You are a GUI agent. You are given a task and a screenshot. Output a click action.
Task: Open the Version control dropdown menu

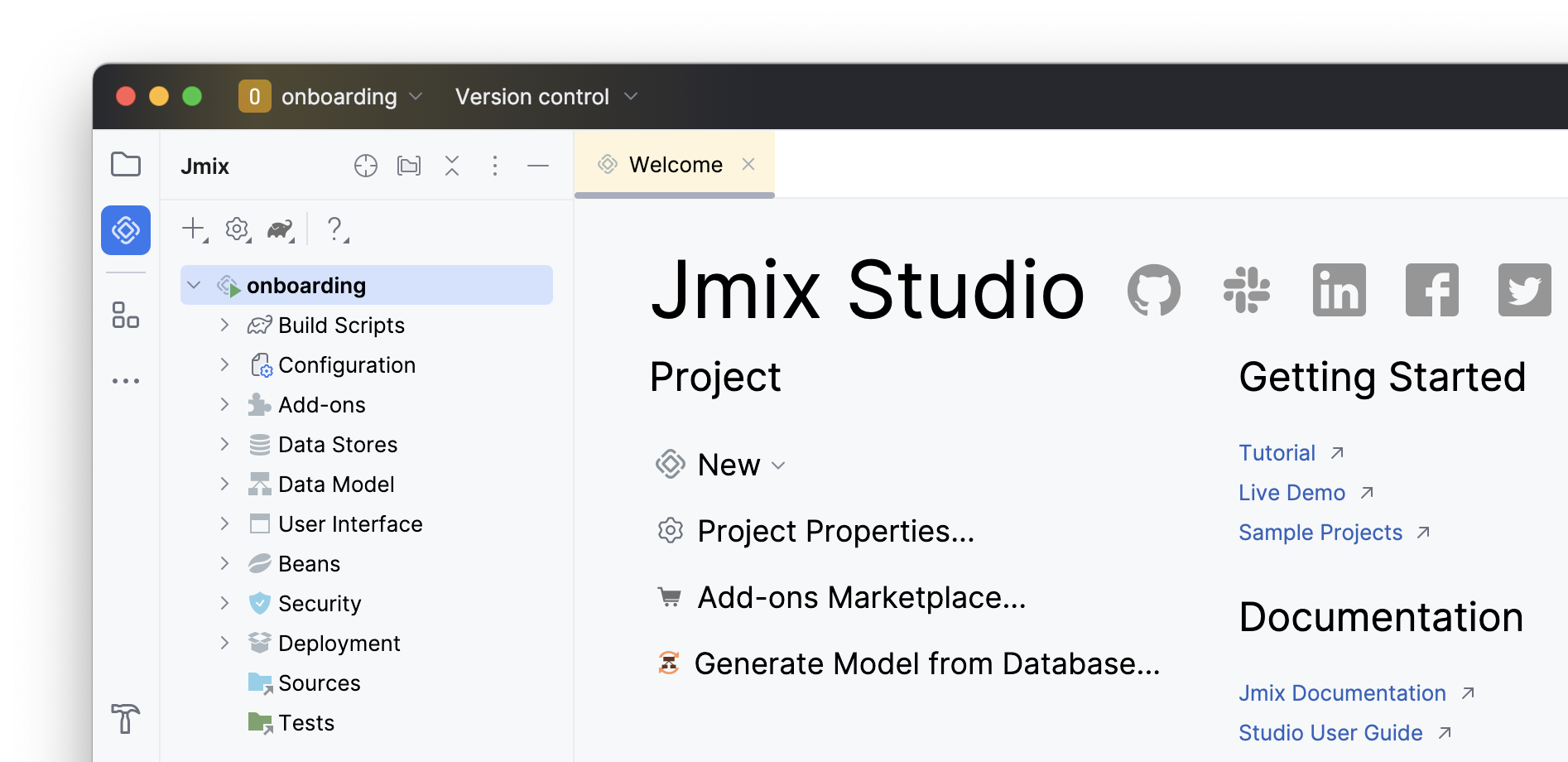[546, 97]
